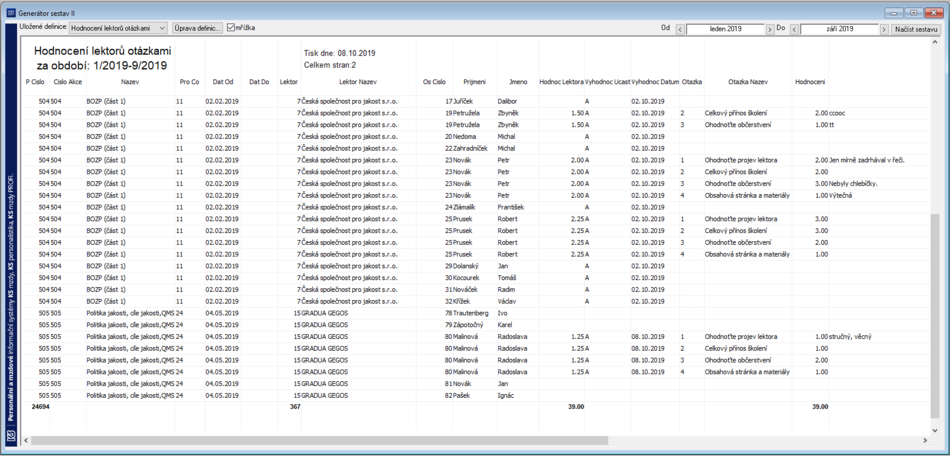Click the Otazka Nazev column header
The width and height of the screenshot is (950, 456).
pyautogui.click(x=748, y=82)
